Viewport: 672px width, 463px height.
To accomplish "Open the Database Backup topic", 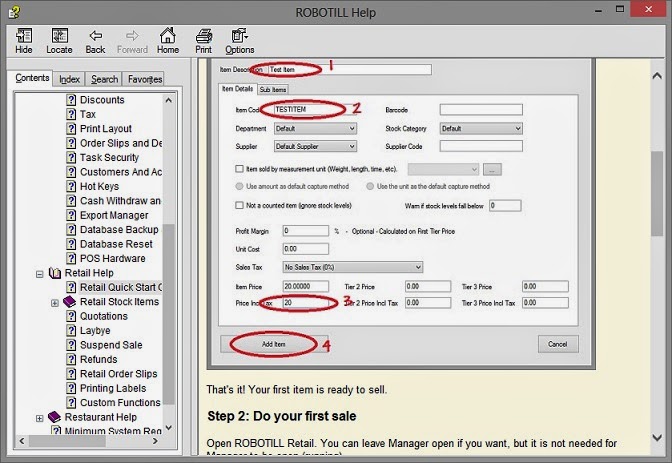I will [x=119, y=229].
